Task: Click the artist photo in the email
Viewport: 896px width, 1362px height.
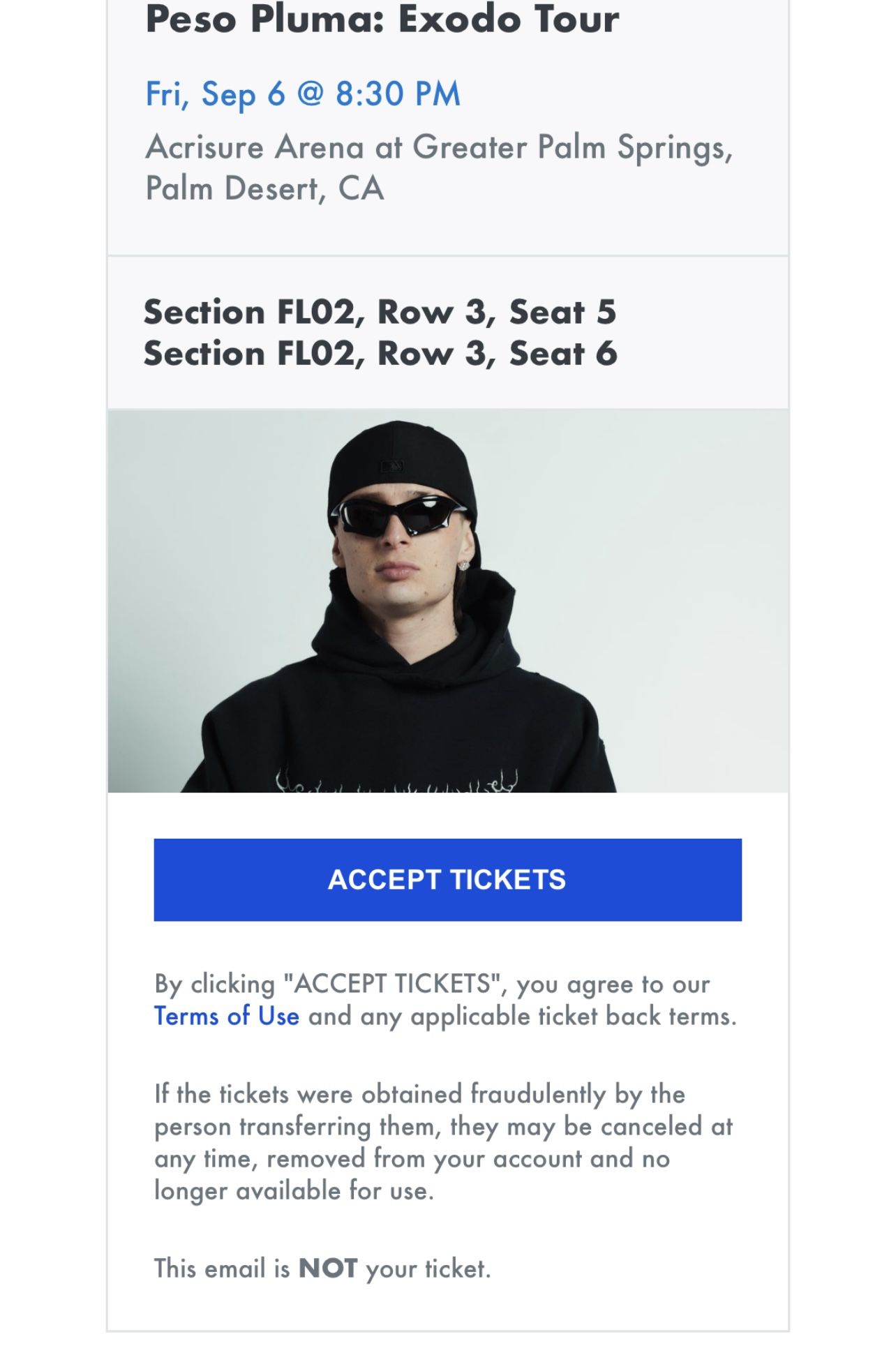Action: (x=447, y=601)
